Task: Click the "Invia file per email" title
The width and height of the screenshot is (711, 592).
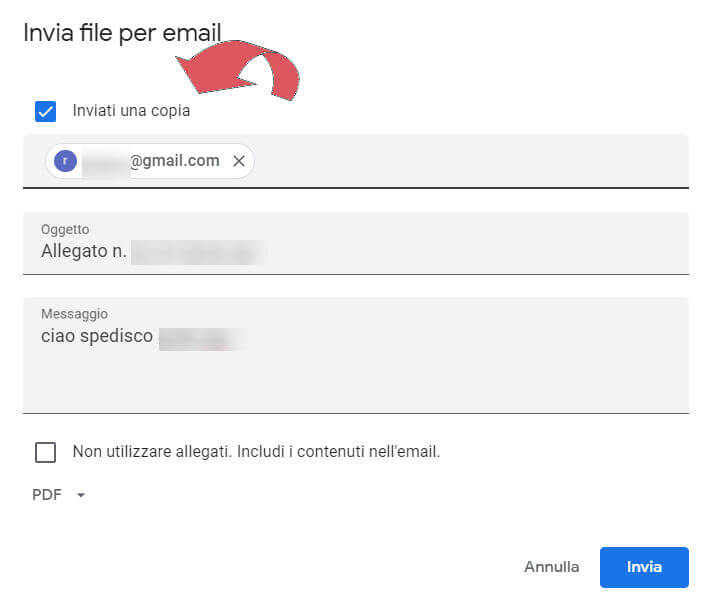Action: pos(121,32)
